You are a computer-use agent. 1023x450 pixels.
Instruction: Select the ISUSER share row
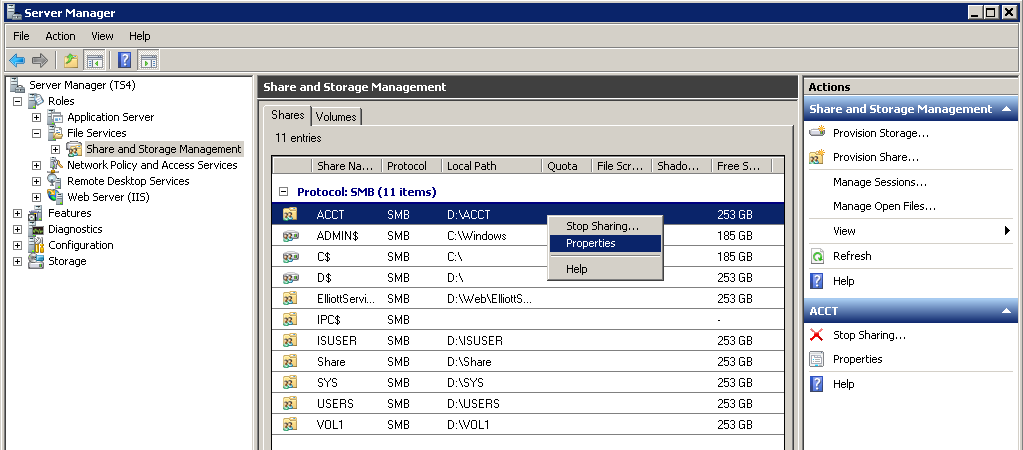point(528,340)
